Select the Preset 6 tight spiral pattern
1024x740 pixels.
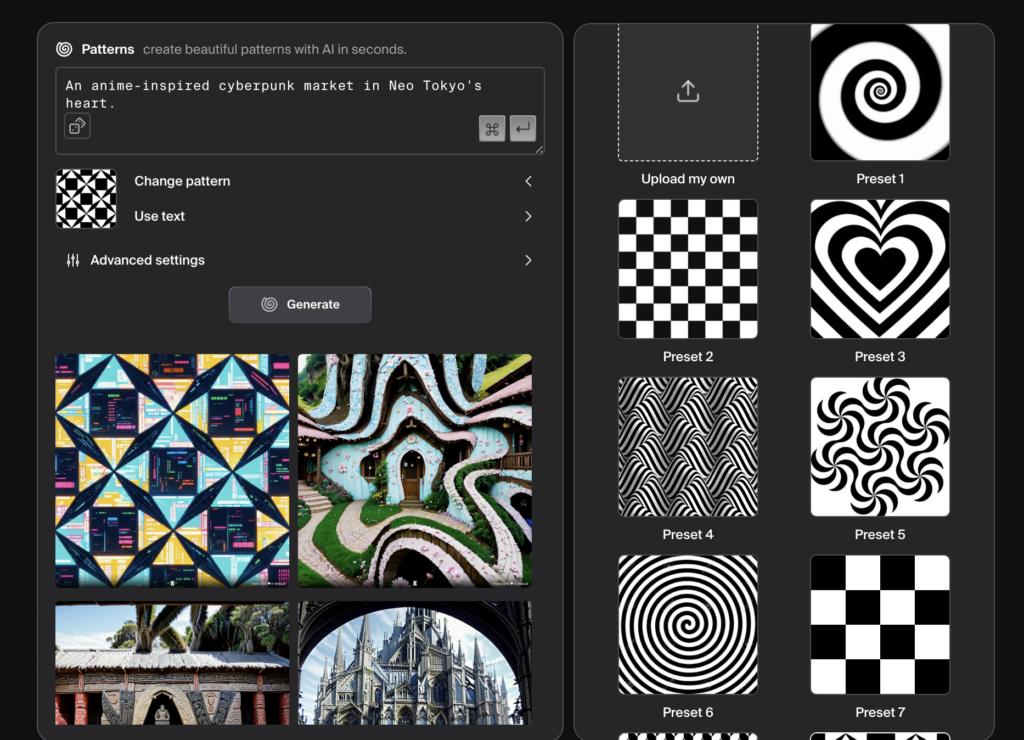click(688, 624)
